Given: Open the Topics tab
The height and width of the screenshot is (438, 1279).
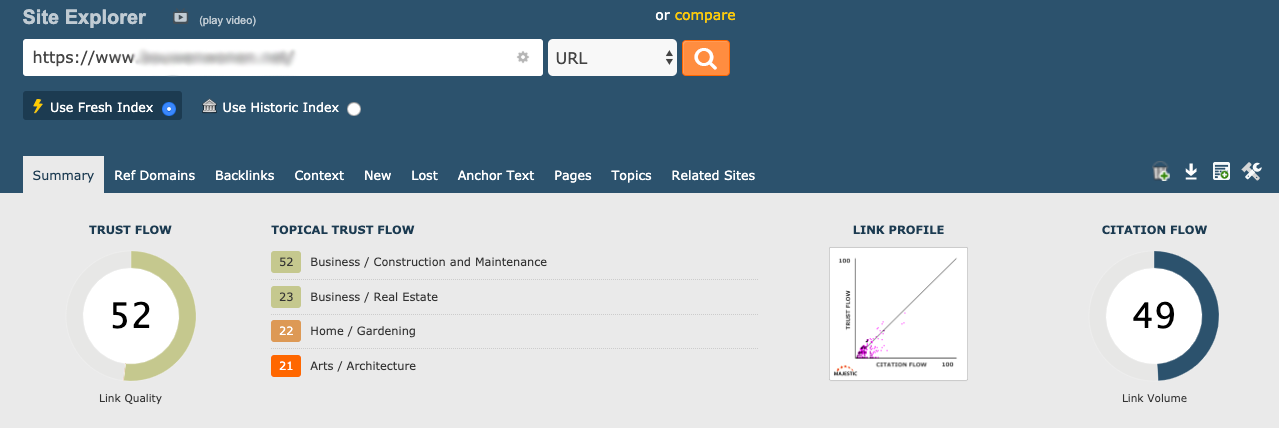Looking at the screenshot, I should pyautogui.click(x=632, y=175).
